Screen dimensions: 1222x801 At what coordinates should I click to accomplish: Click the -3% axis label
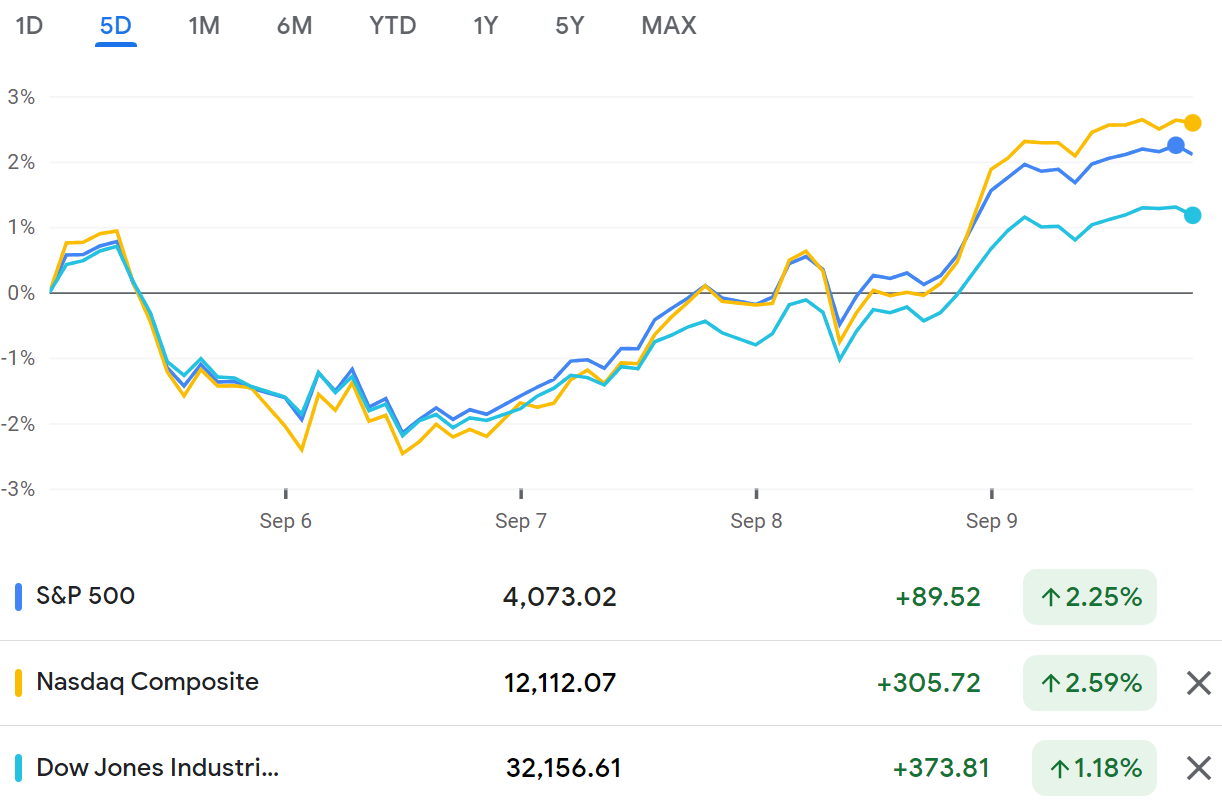click(x=19, y=489)
